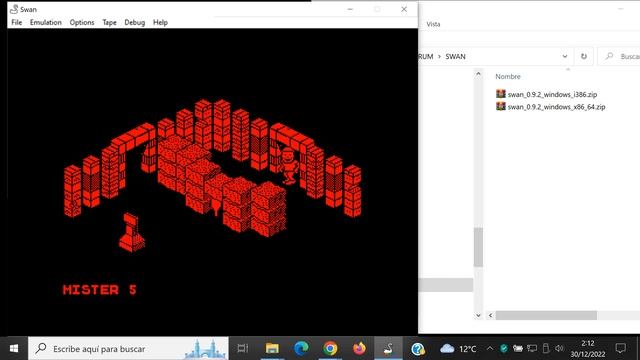The image size is (640, 360).
Task: Launch Microsoft Edge from the taskbar
Action: pyautogui.click(x=301, y=349)
